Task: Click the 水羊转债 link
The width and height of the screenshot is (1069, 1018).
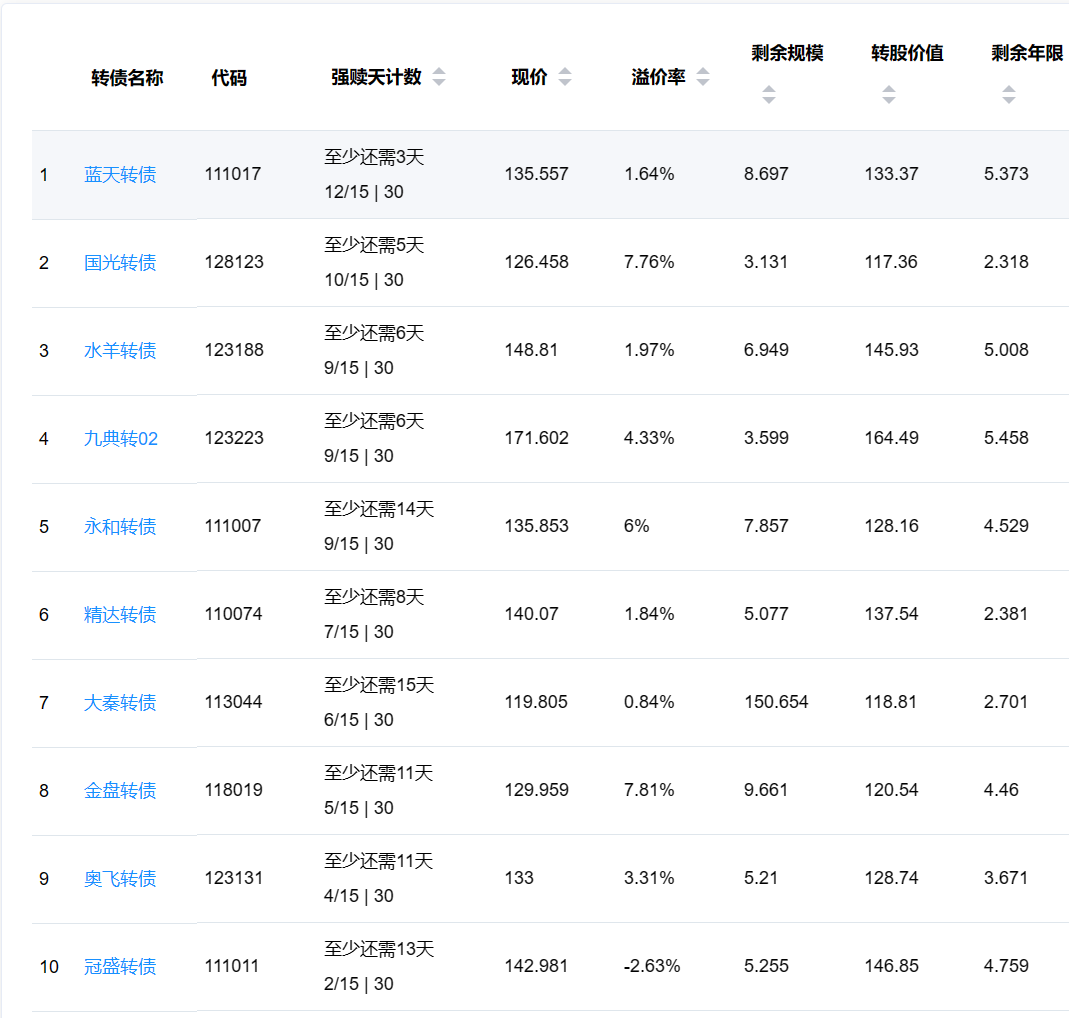Action: click(120, 351)
